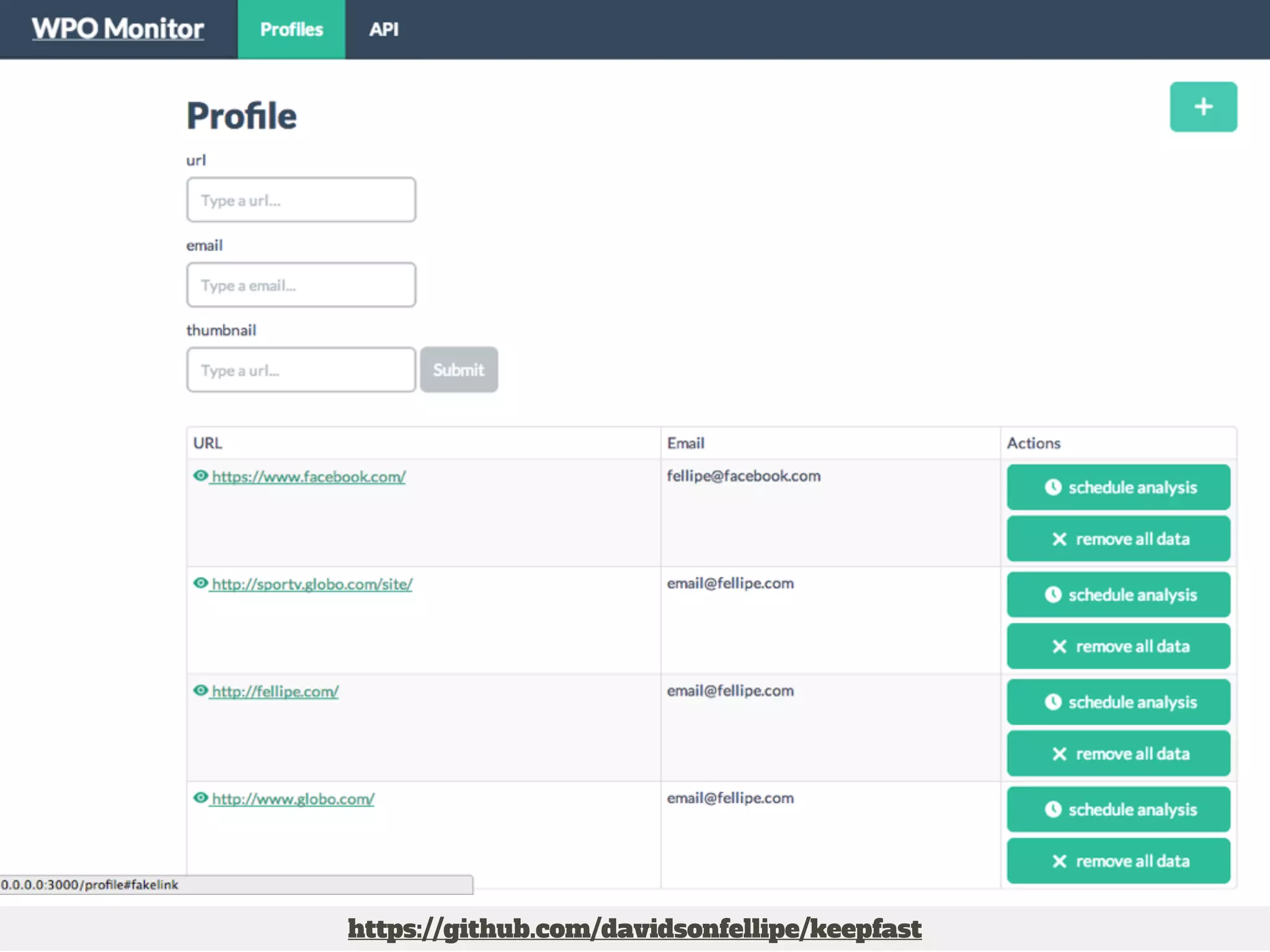This screenshot has width=1270, height=952.
Task: Schedule analysis for www.globo.com
Action: pos(1119,809)
